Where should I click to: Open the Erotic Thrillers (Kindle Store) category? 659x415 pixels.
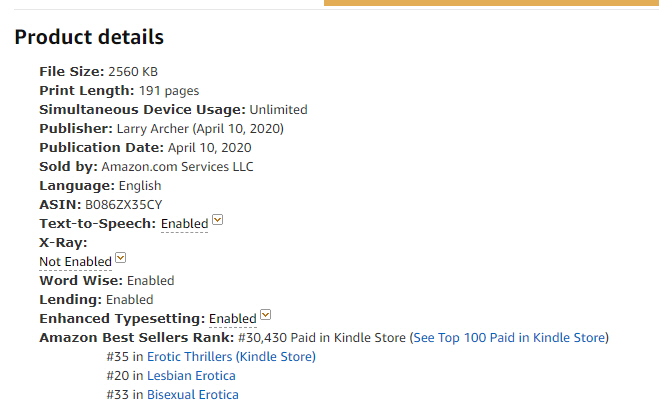pyautogui.click(x=231, y=357)
